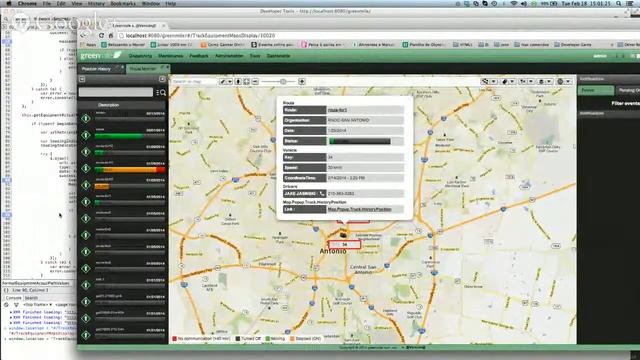The width and height of the screenshot is (640, 360).
Task: Close the Route Monitor tab
Action: click(x=167, y=67)
